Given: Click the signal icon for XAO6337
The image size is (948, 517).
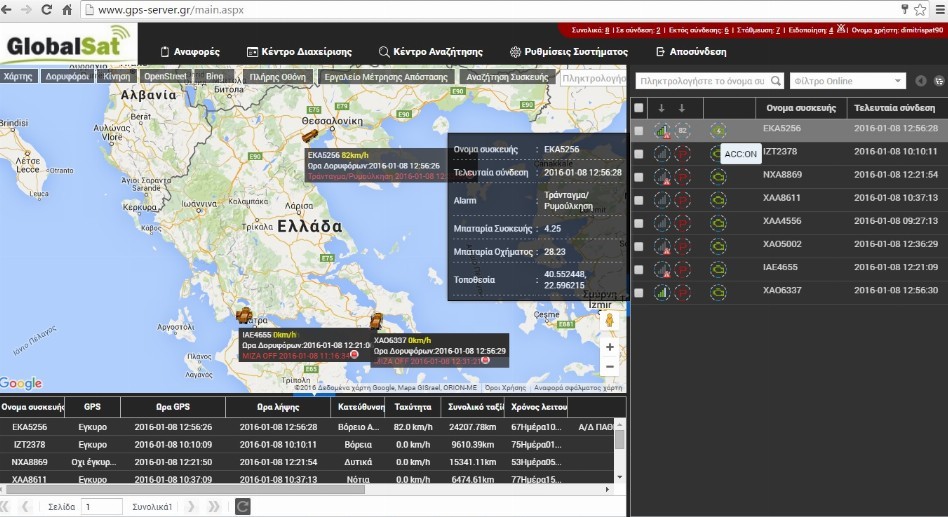Looking at the screenshot, I should coord(663,293).
